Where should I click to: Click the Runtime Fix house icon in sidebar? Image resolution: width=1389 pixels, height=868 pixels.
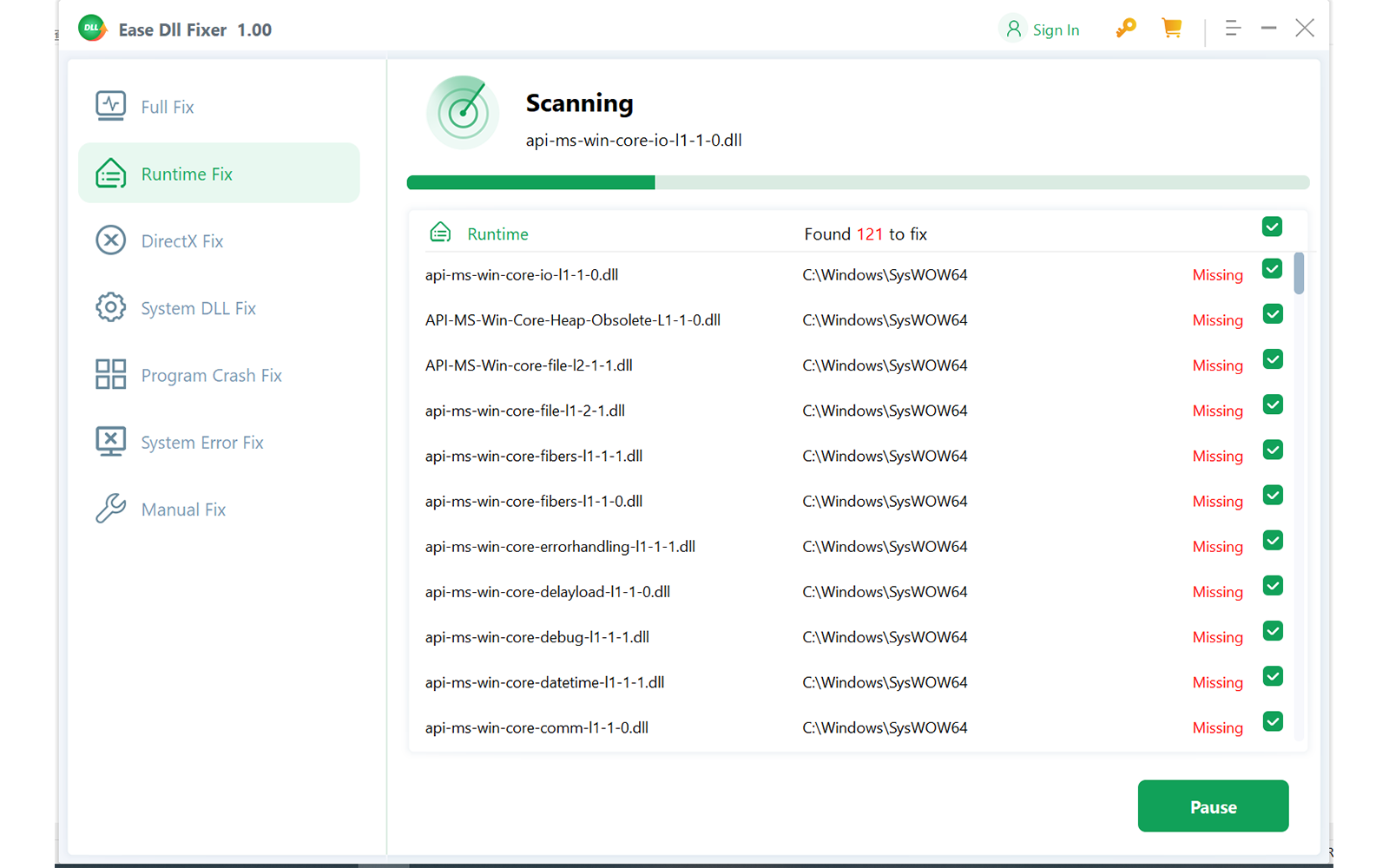click(110, 174)
